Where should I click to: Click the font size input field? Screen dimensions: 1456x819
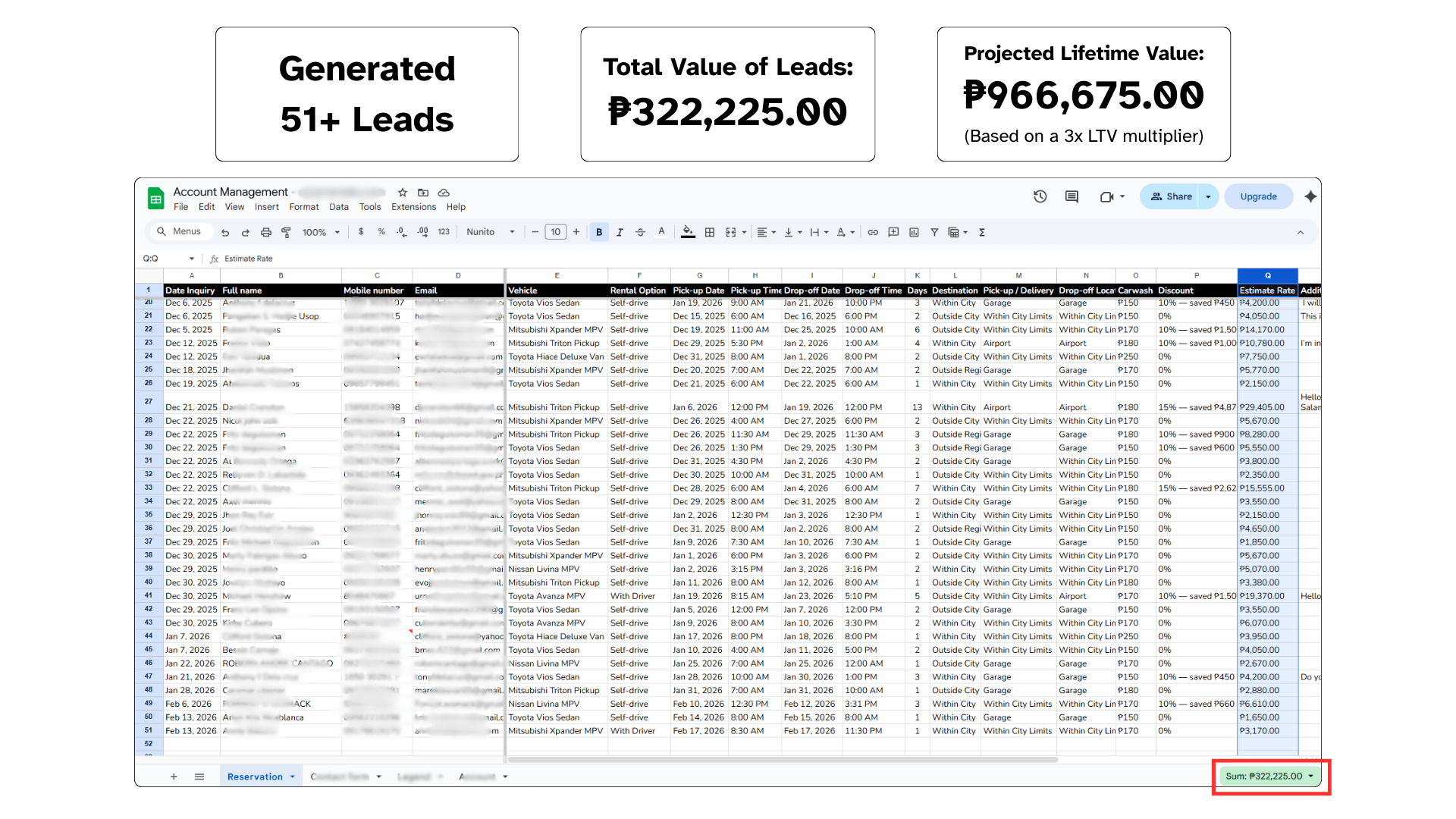click(x=556, y=232)
